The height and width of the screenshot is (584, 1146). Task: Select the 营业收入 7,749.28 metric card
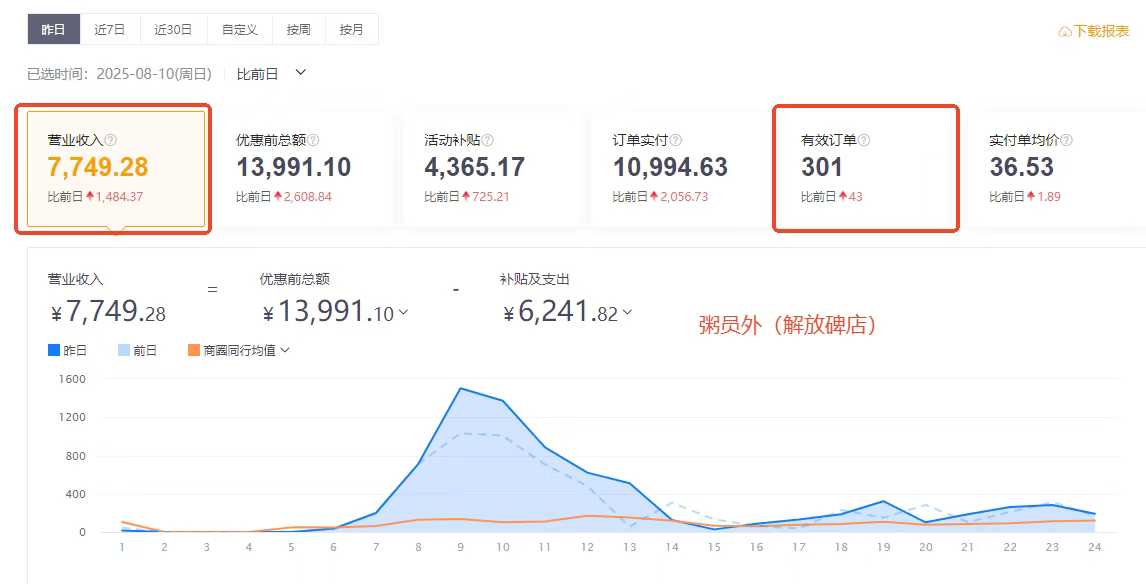[x=116, y=169]
